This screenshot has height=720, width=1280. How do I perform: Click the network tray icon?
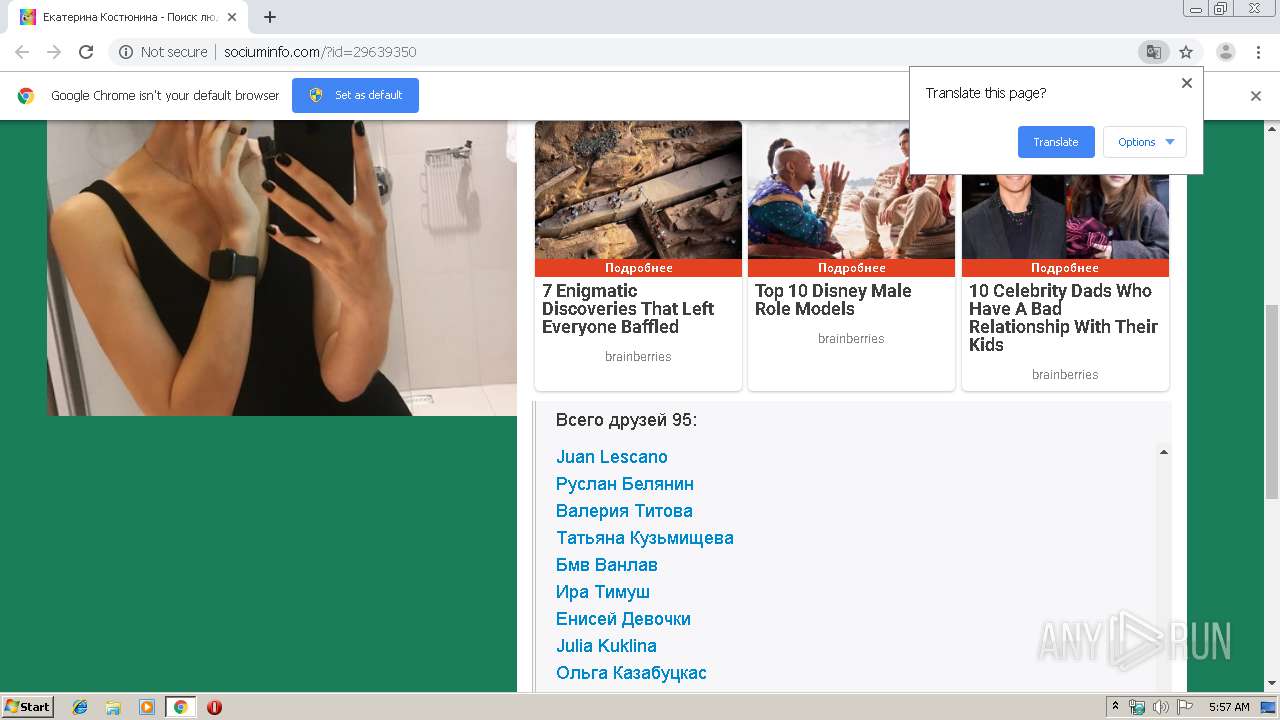[1137, 707]
